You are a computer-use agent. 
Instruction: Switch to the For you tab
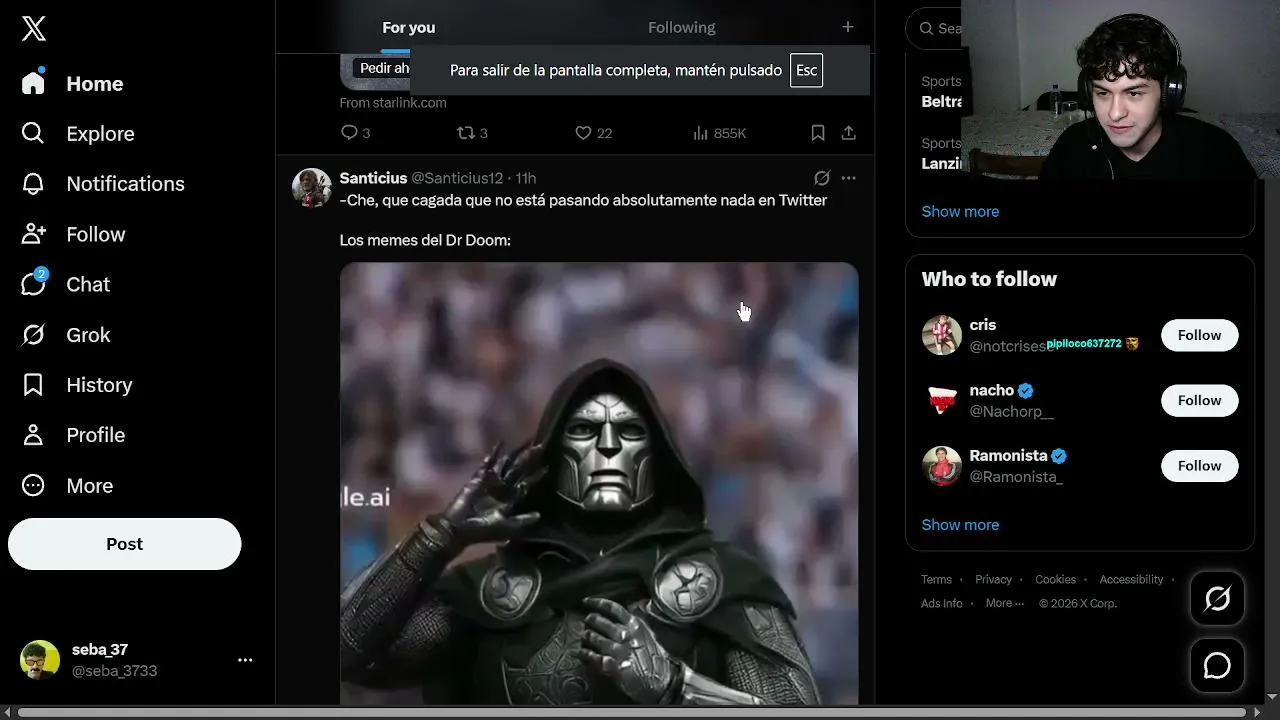[408, 27]
